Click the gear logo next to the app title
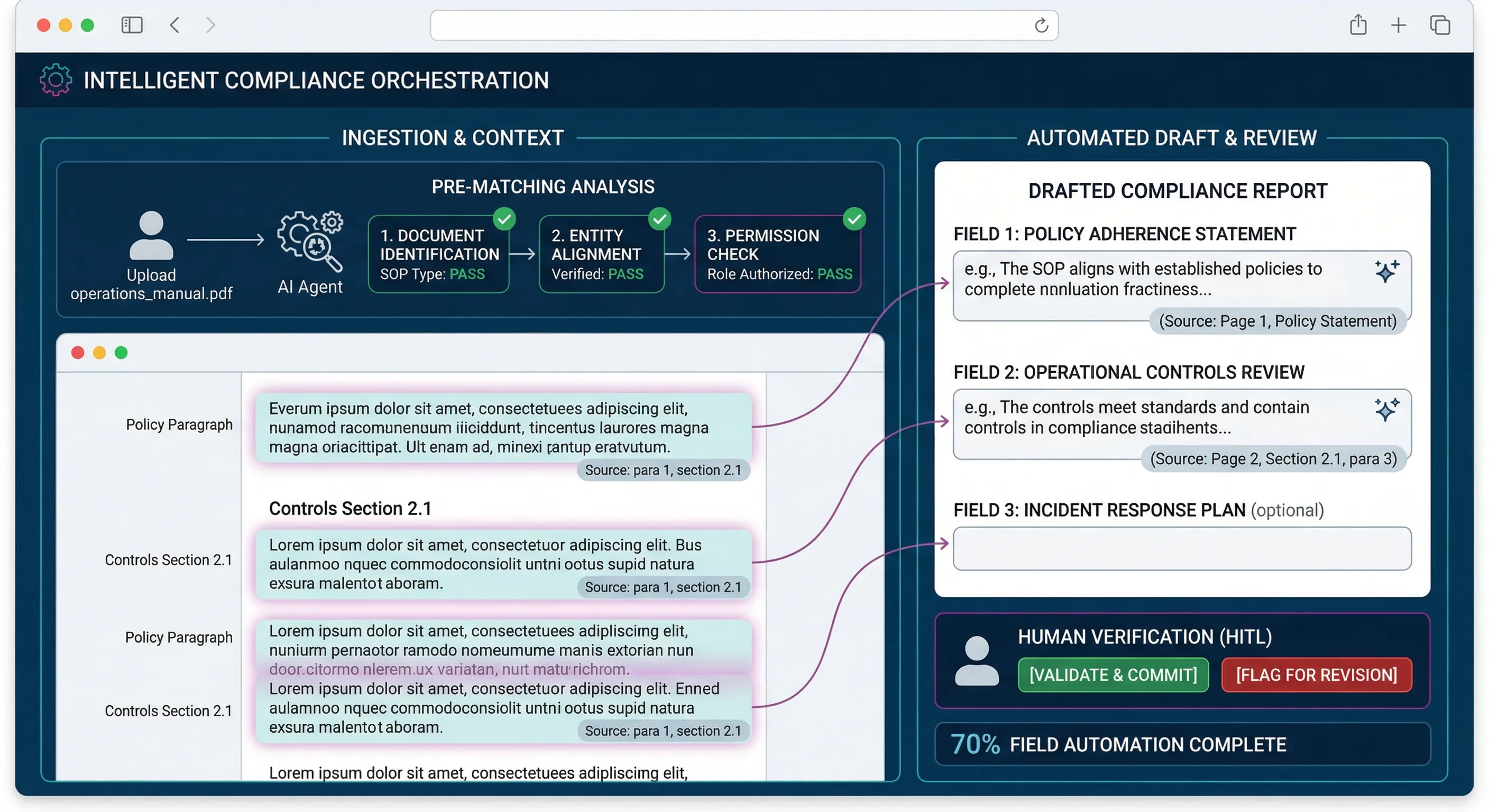The image size is (1489, 812). click(x=55, y=80)
